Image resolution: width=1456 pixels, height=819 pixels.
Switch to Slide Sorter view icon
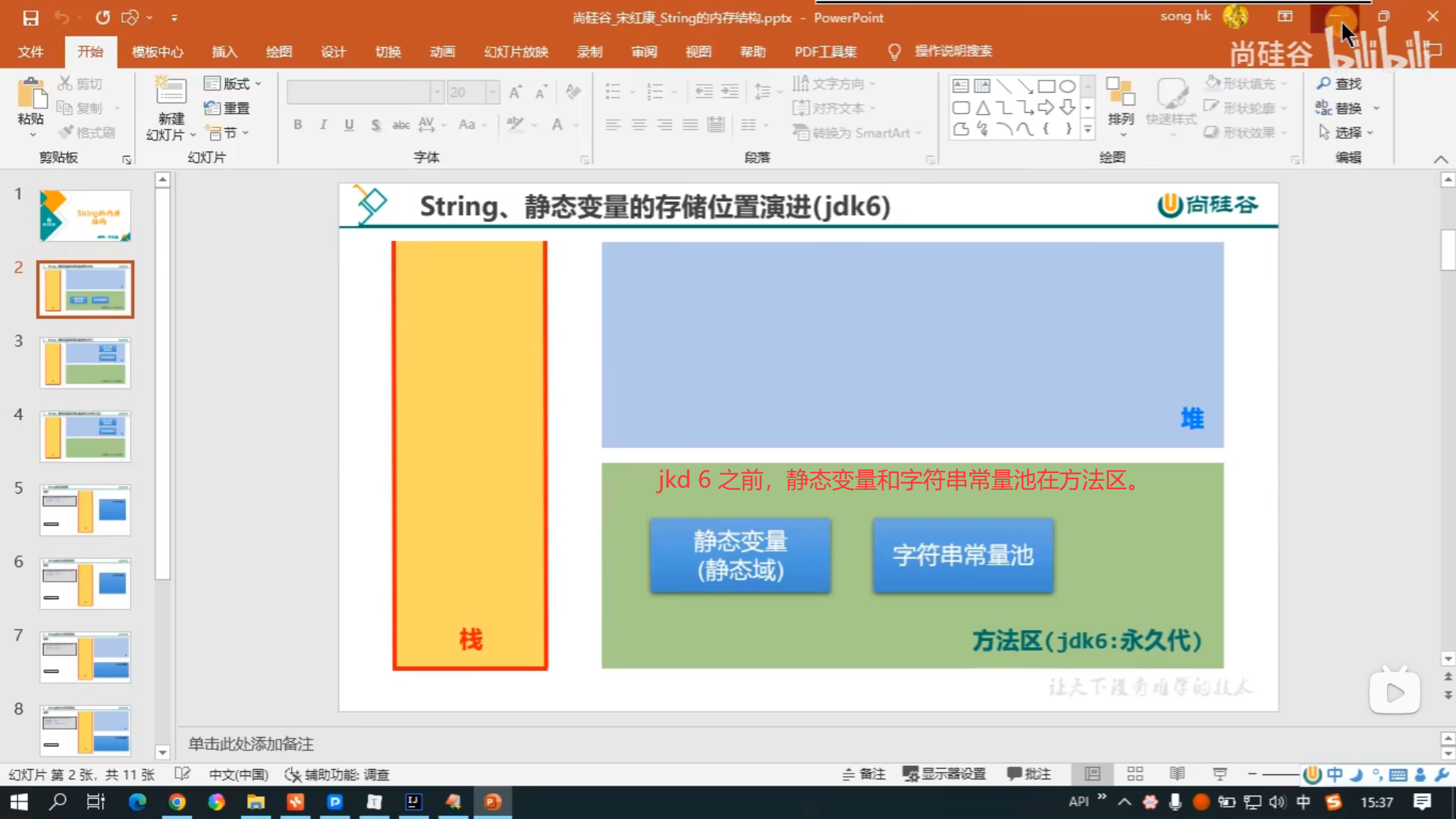[1134, 773]
